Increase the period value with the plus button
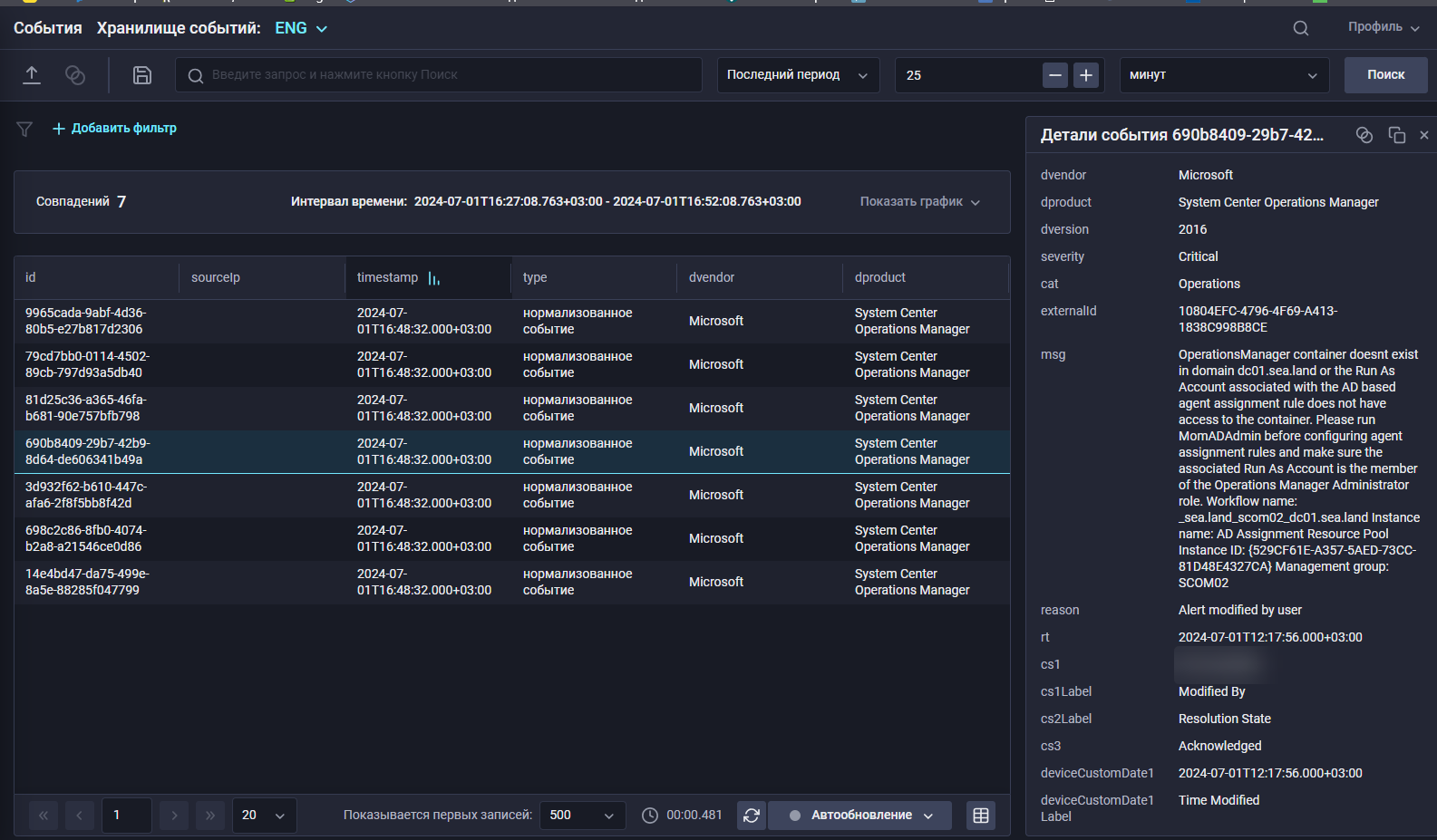 pos(1086,75)
